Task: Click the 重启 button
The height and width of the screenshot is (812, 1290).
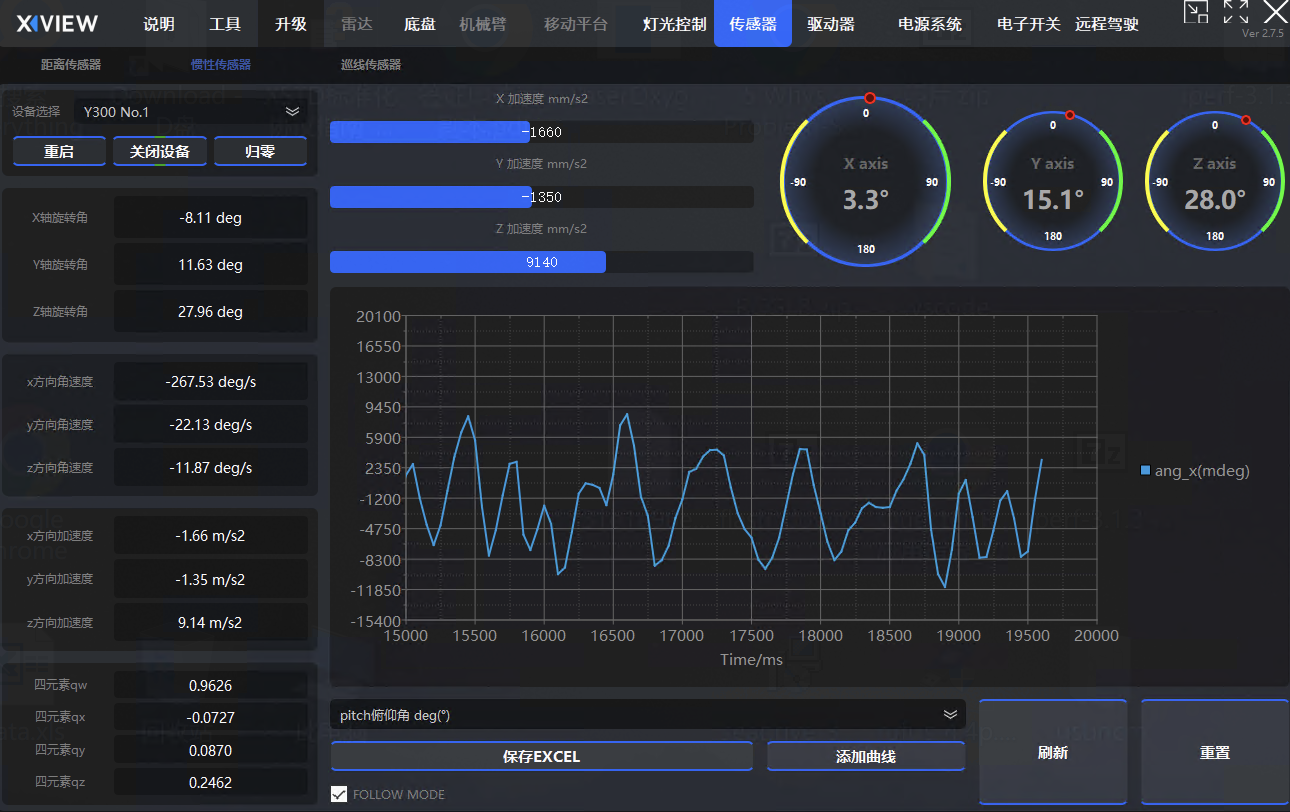Action: point(60,152)
